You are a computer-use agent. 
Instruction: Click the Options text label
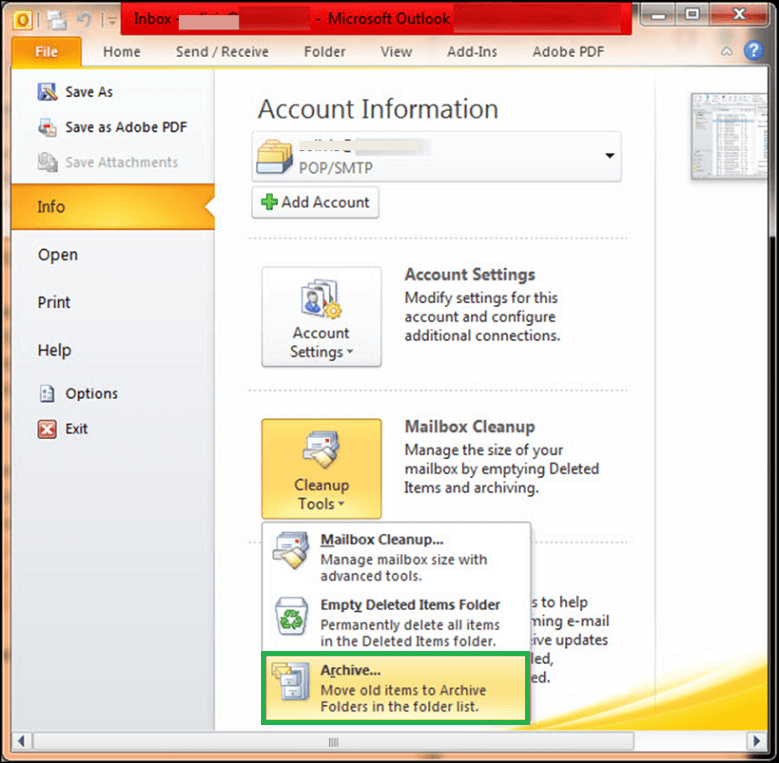tap(91, 393)
